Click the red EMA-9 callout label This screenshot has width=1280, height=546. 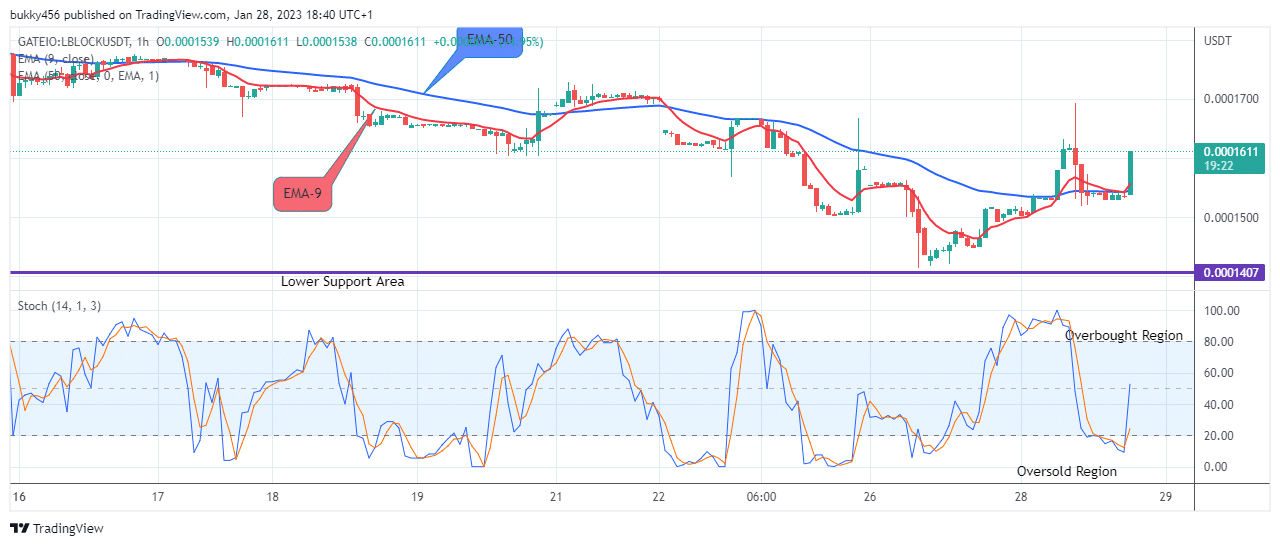point(304,194)
